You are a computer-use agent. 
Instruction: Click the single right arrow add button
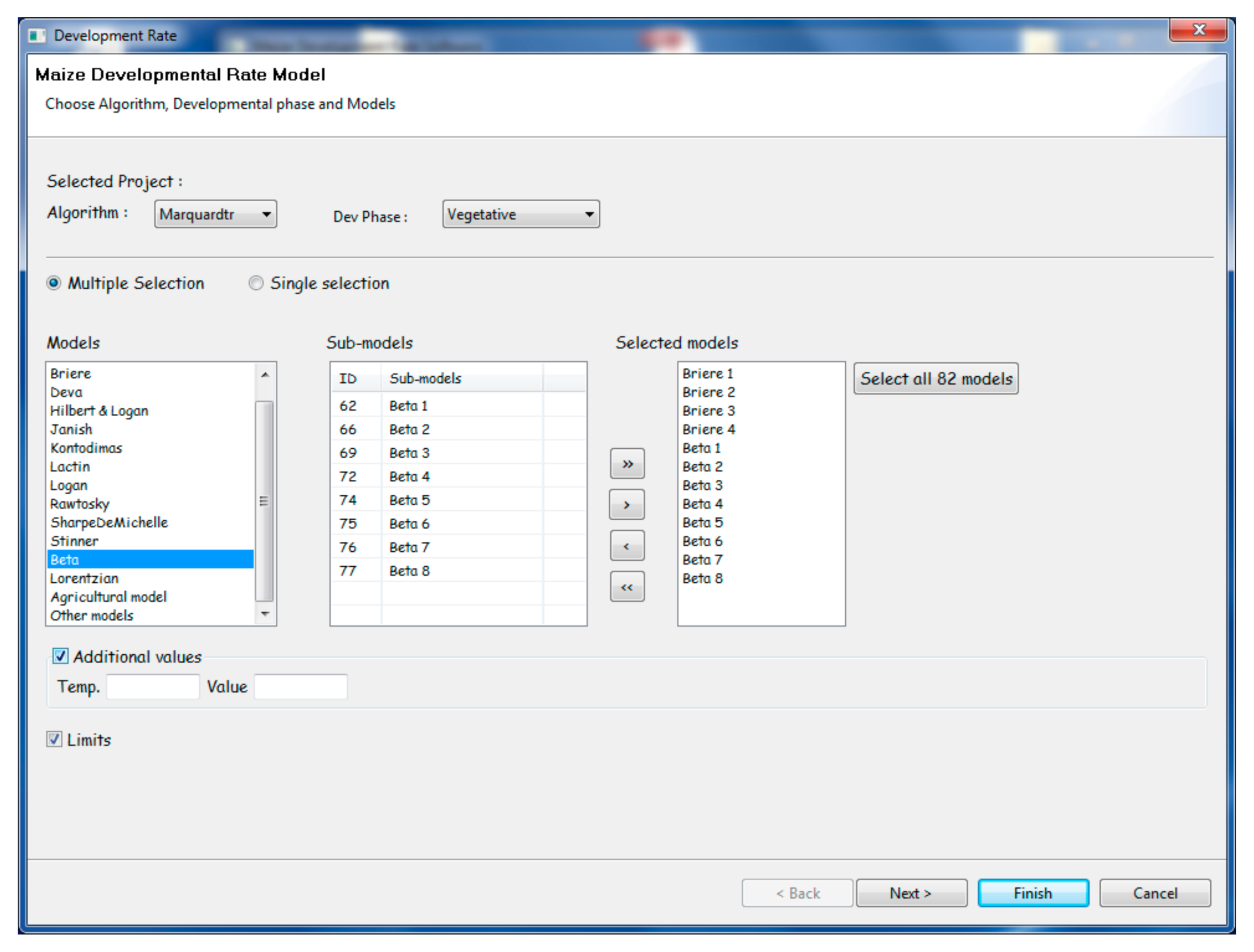pos(627,505)
